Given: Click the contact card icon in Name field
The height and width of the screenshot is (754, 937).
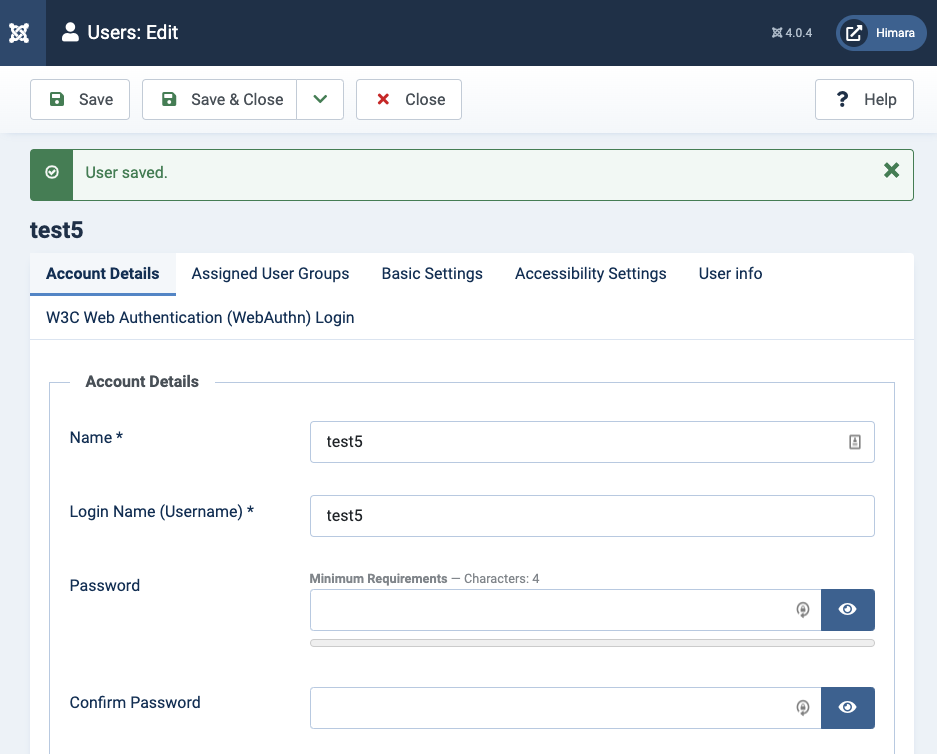Looking at the screenshot, I should click(855, 441).
